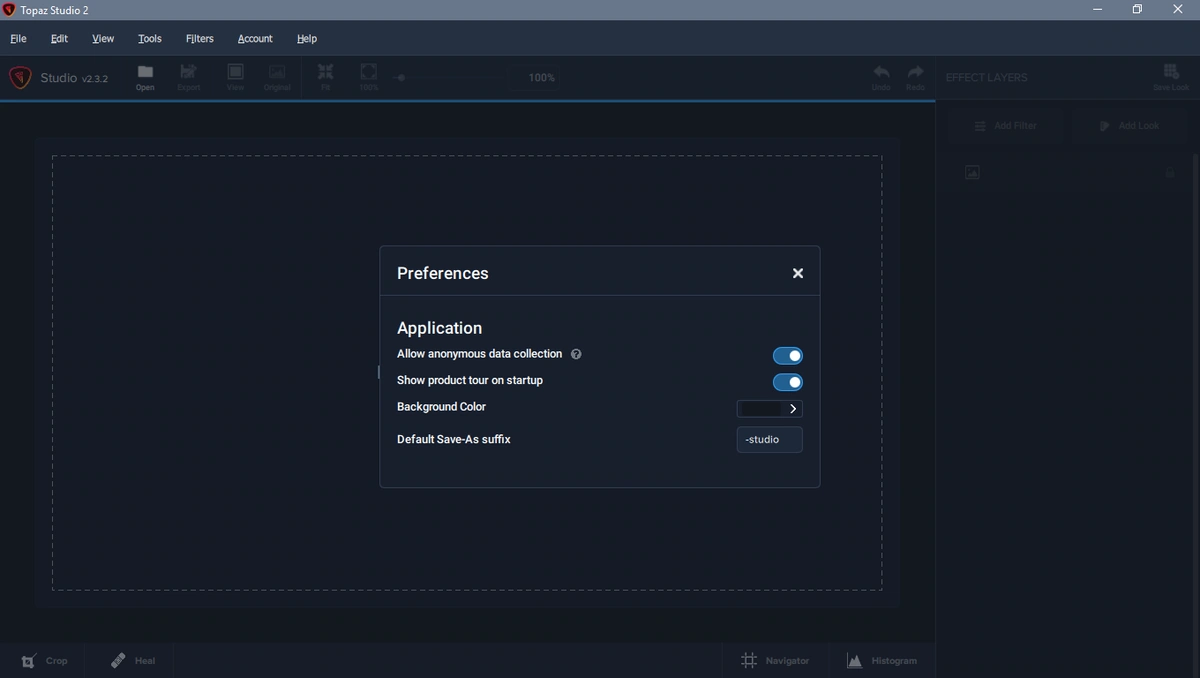Screen dimensions: 1200x678
Task: Click the Original image toolbar icon
Action: 277,77
